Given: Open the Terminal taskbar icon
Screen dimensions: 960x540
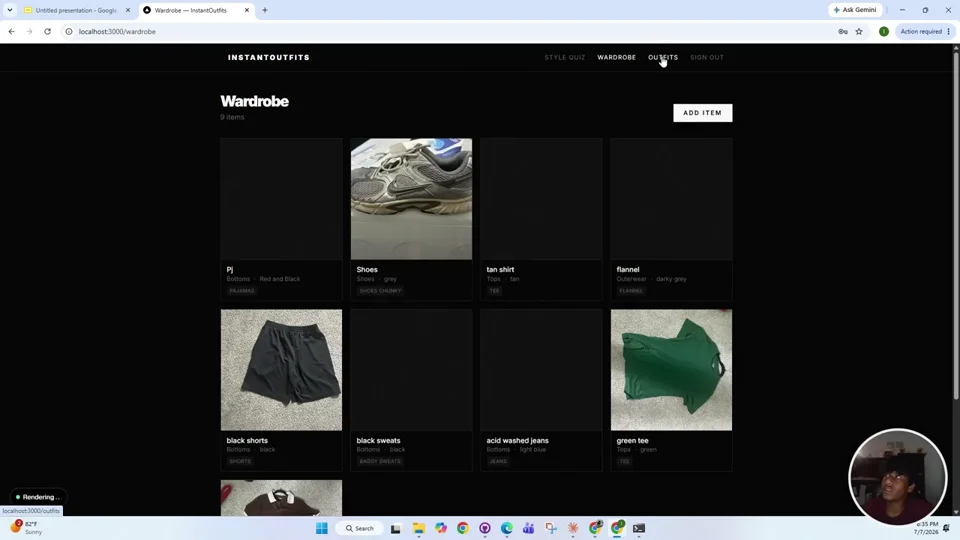Looking at the screenshot, I should point(639,528).
